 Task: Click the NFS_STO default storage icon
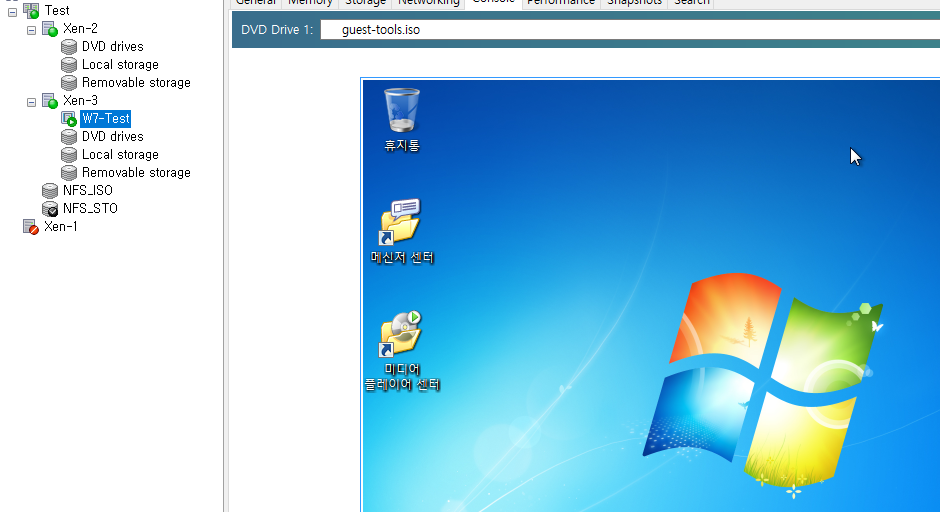click(50, 209)
